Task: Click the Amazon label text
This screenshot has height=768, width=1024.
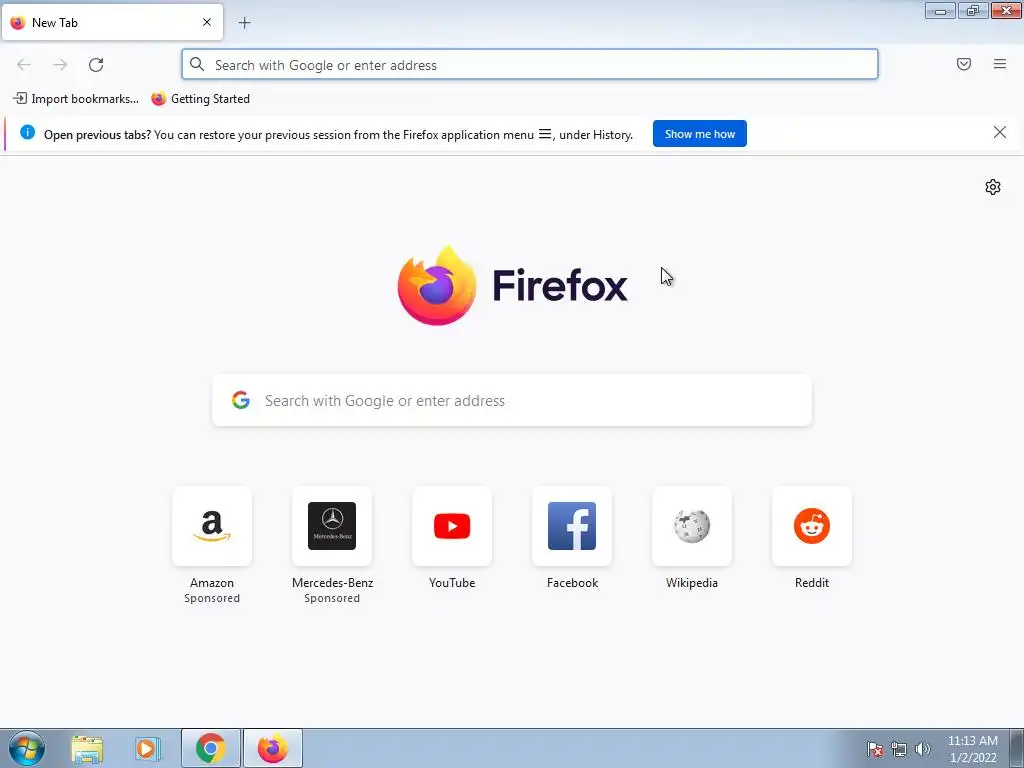Action: (212, 583)
